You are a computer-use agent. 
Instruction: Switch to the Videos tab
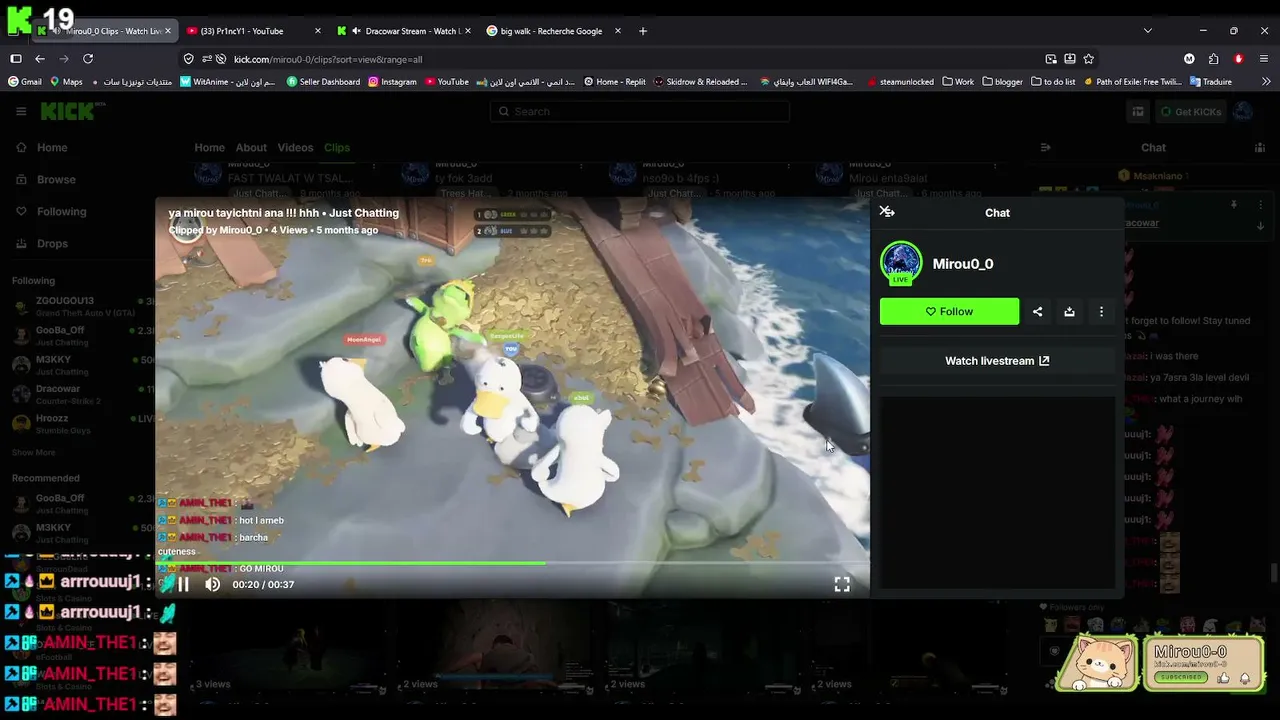pyautogui.click(x=295, y=147)
